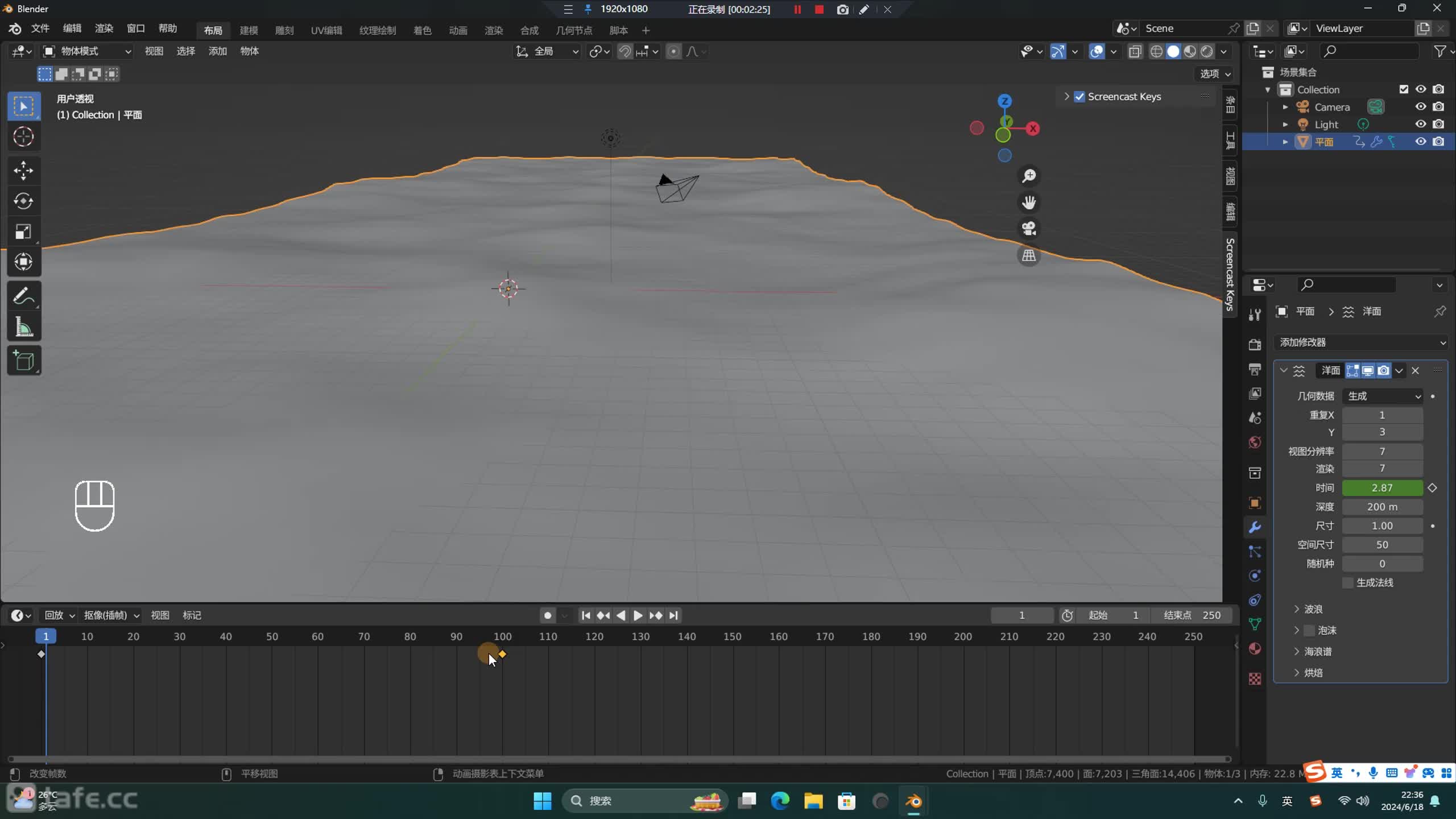Switch to Material Preview shading mode
The width and height of the screenshot is (1456, 819).
(1190, 52)
